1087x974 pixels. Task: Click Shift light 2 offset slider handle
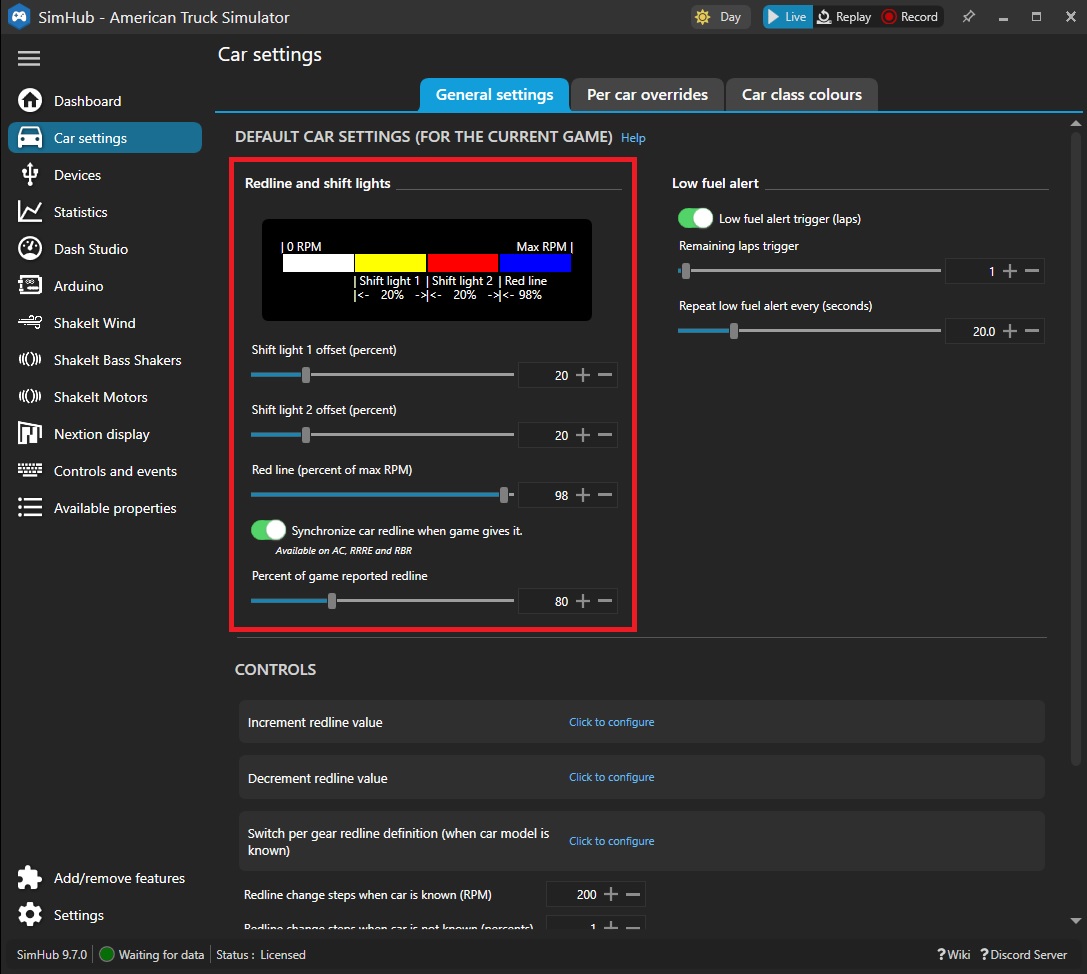306,435
